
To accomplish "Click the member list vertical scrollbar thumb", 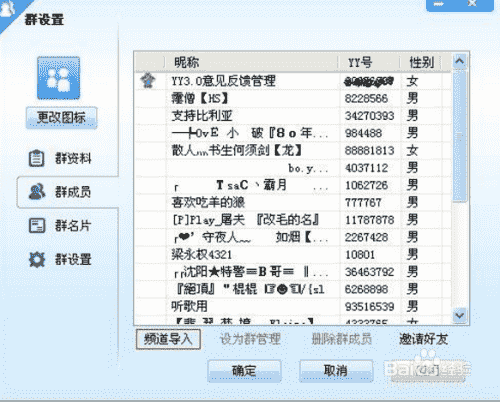I will [x=460, y=135].
